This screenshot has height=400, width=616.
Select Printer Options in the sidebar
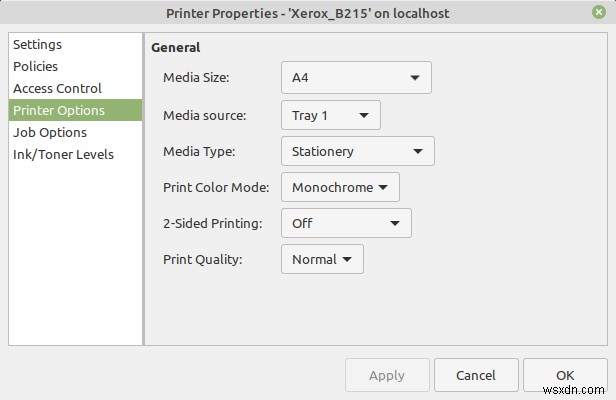(x=59, y=110)
